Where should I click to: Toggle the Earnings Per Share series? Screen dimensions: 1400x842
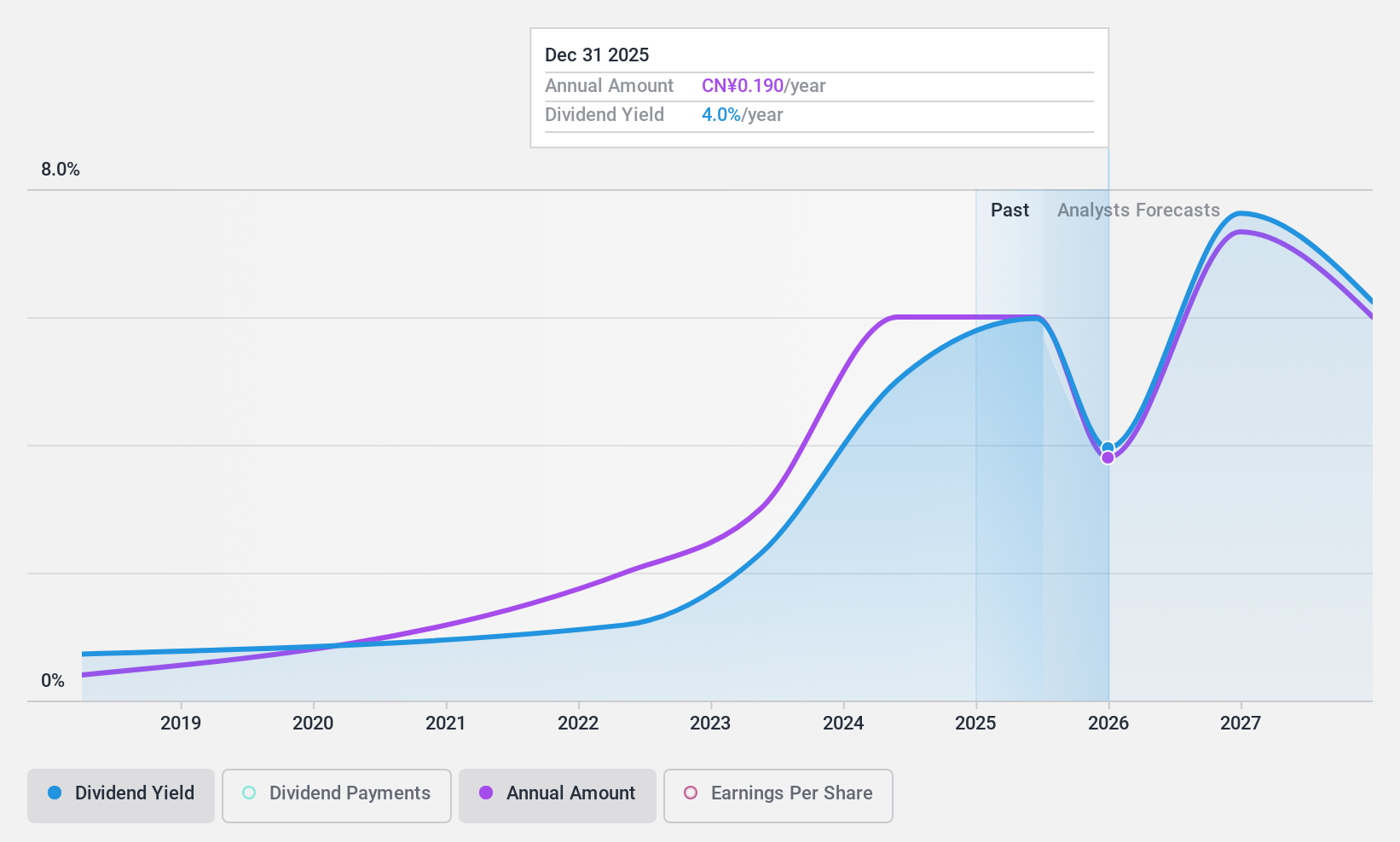pyautogui.click(x=778, y=795)
